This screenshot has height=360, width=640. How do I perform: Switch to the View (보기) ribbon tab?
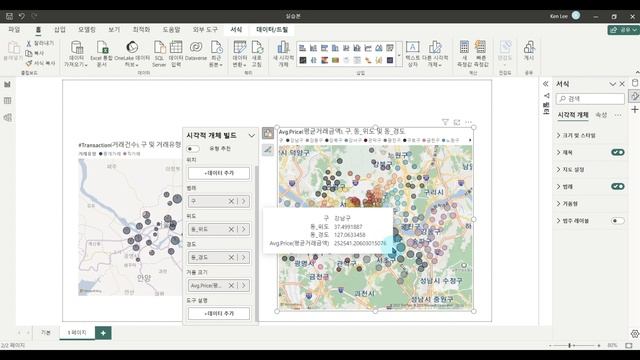(114, 30)
